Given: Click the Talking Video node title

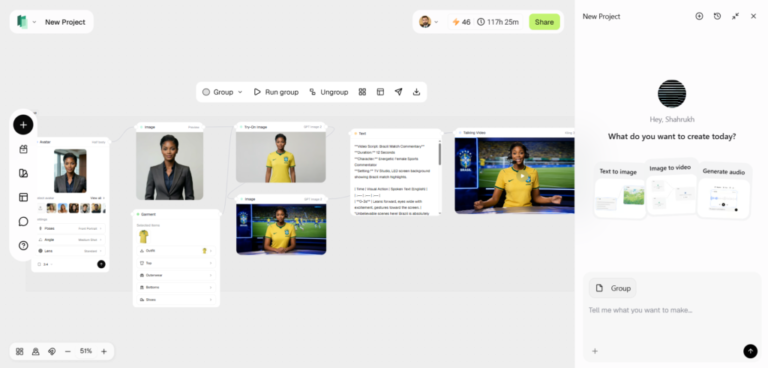Looking at the screenshot, I should pos(474,133).
